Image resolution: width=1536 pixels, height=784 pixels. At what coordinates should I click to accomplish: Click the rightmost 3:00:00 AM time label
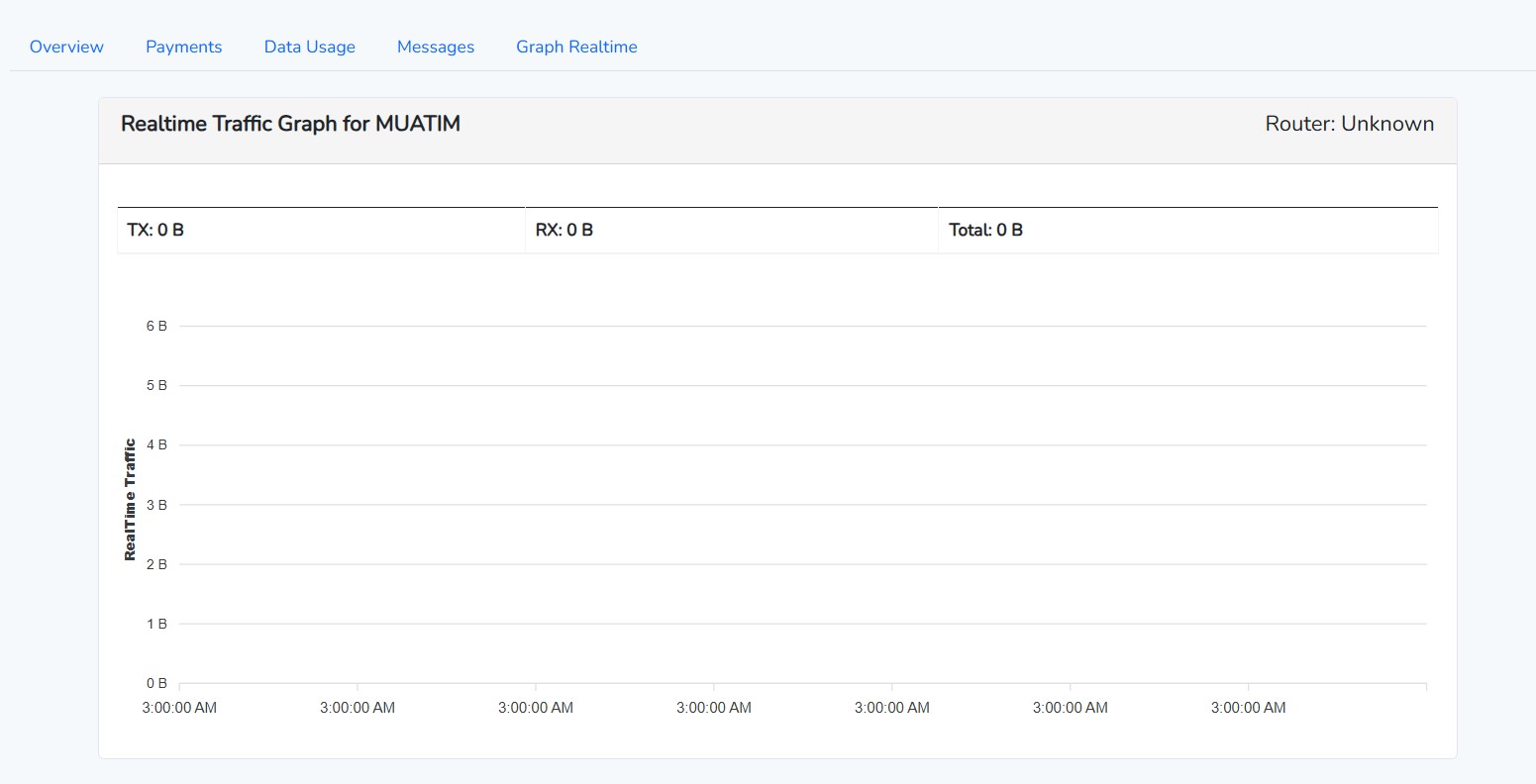(1248, 708)
